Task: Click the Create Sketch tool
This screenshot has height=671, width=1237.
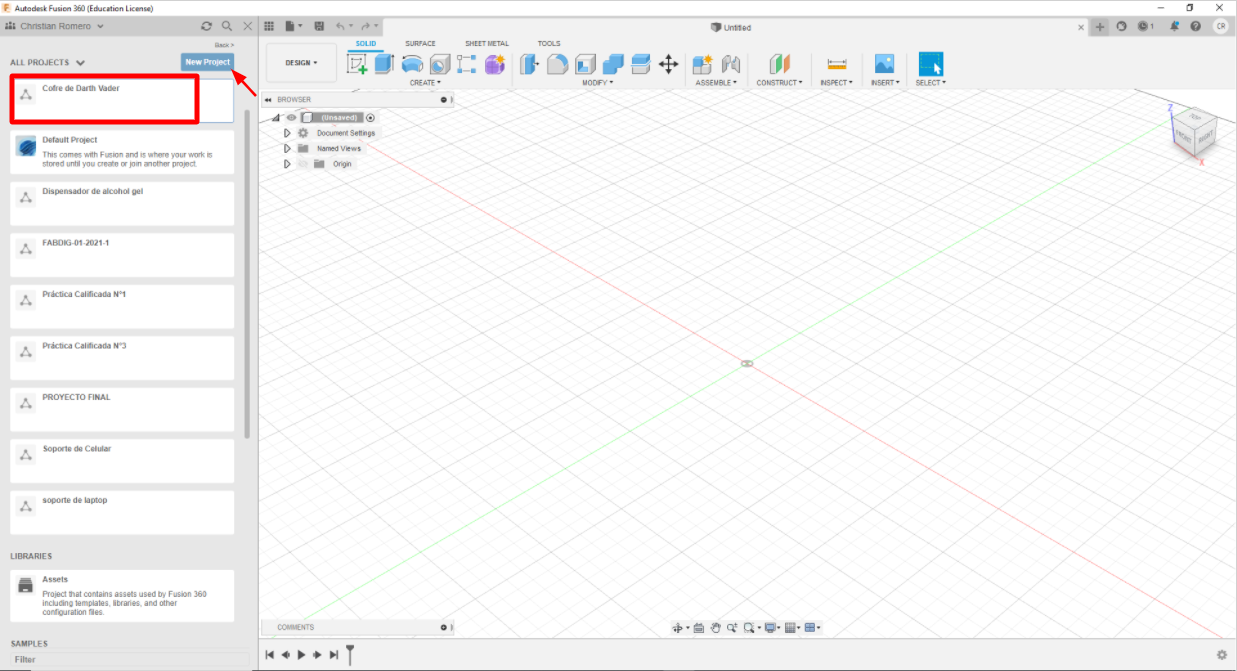Action: click(357, 64)
